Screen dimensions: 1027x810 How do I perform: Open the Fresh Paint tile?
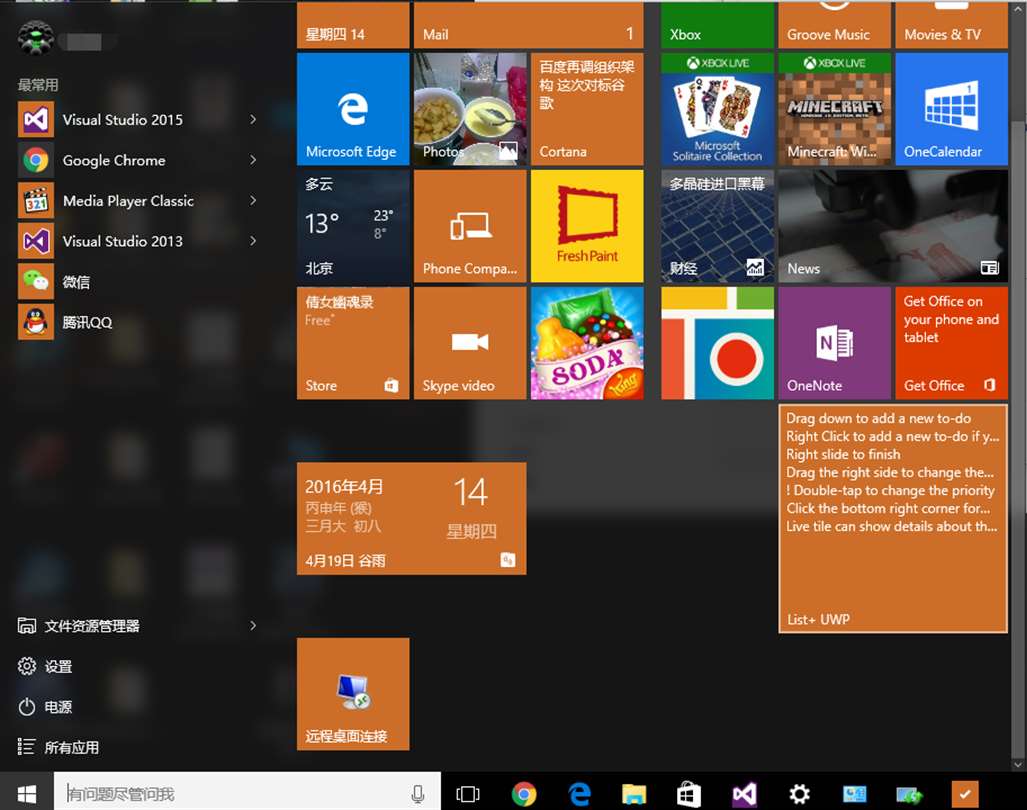[587, 226]
